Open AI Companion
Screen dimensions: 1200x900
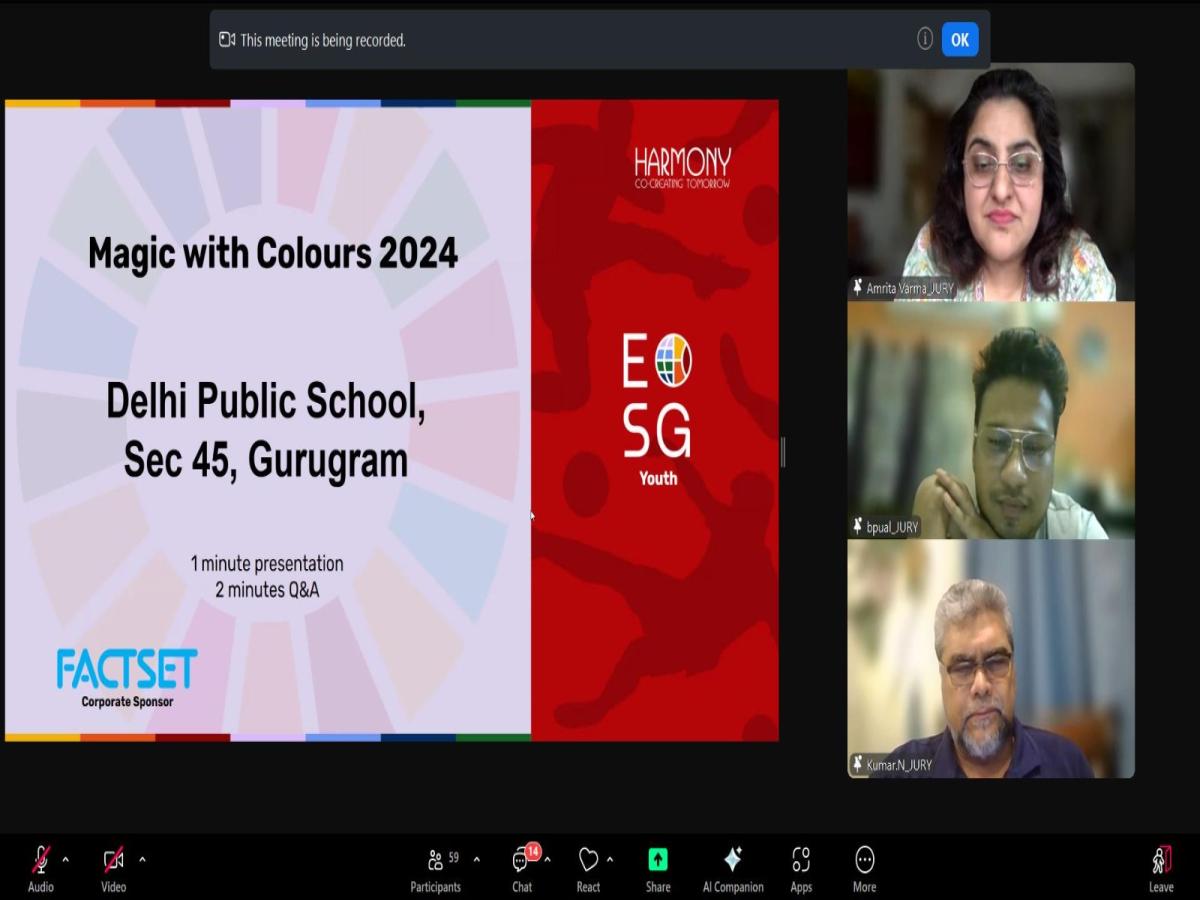(x=733, y=868)
